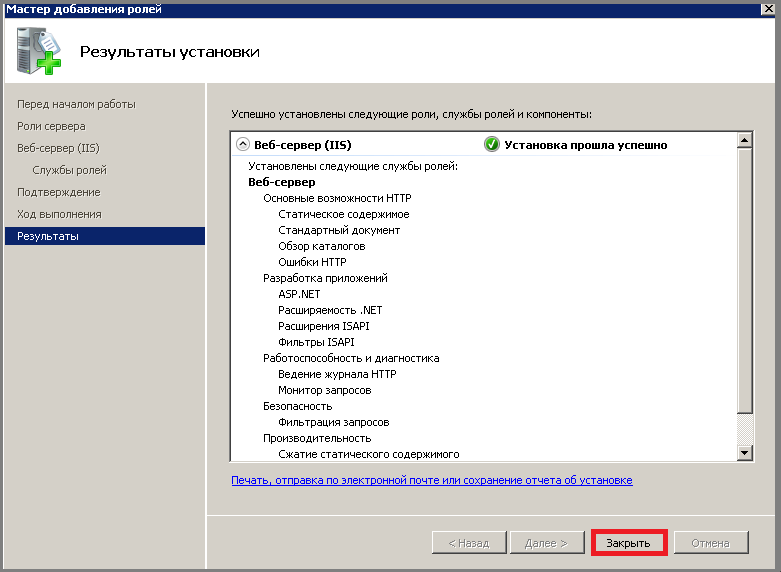The height and width of the screenshot is (572, 781).
Task: Select the Службы ролей step
Action: coord(69,170)
